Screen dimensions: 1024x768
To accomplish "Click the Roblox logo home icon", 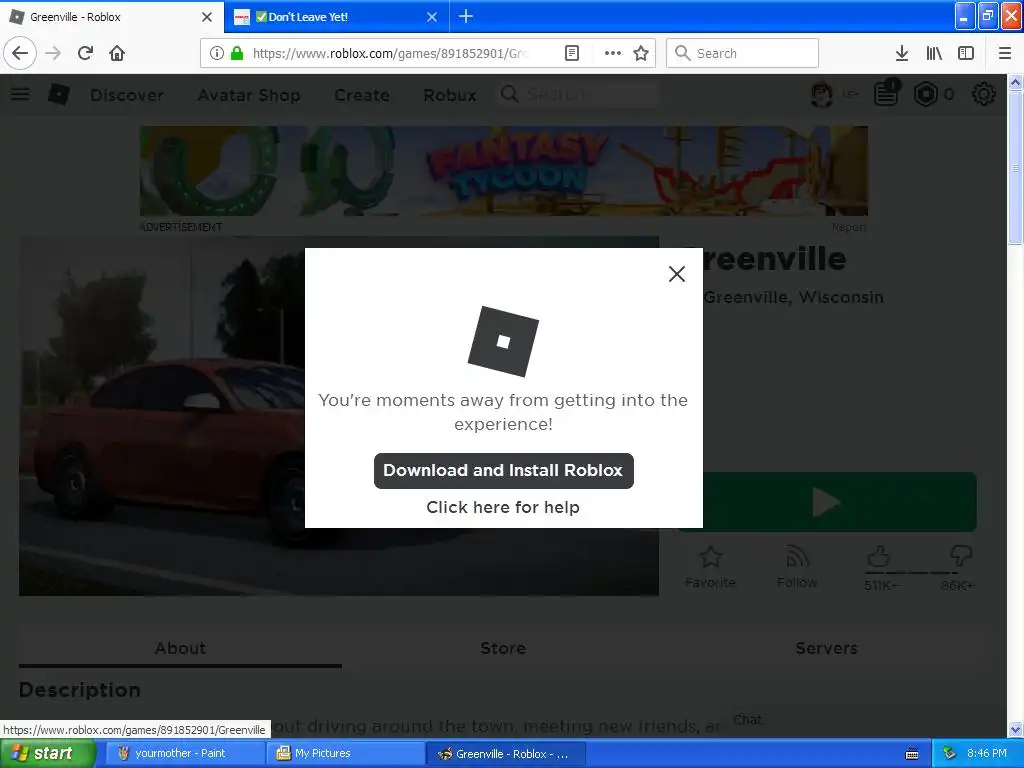I will click(59, 95).
